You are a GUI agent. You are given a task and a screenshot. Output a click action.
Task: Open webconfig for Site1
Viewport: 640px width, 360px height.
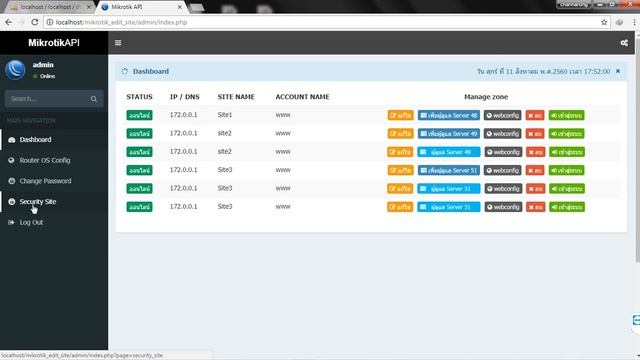[x=503, y=116]
